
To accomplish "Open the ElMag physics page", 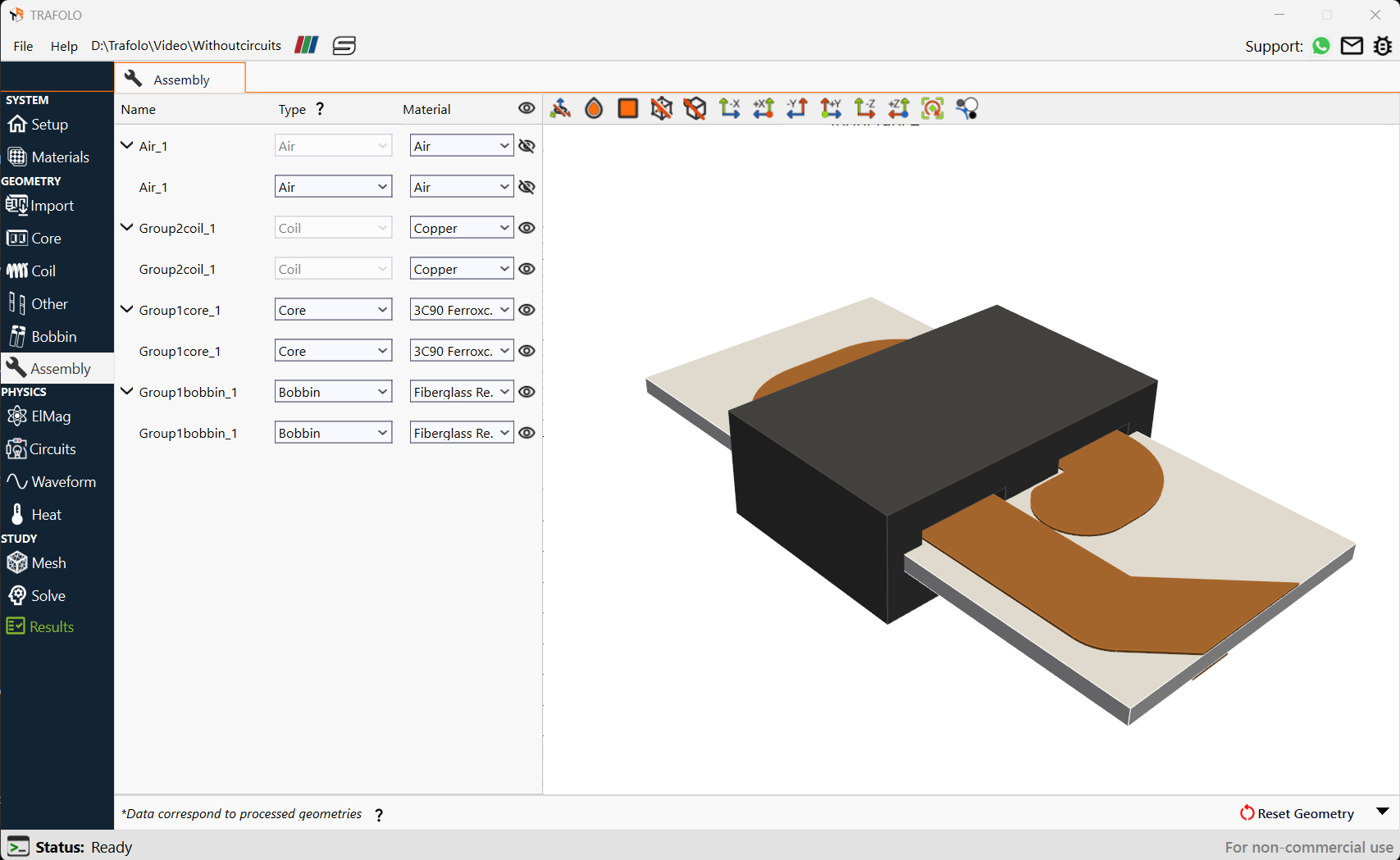I will tap(57, 416).
